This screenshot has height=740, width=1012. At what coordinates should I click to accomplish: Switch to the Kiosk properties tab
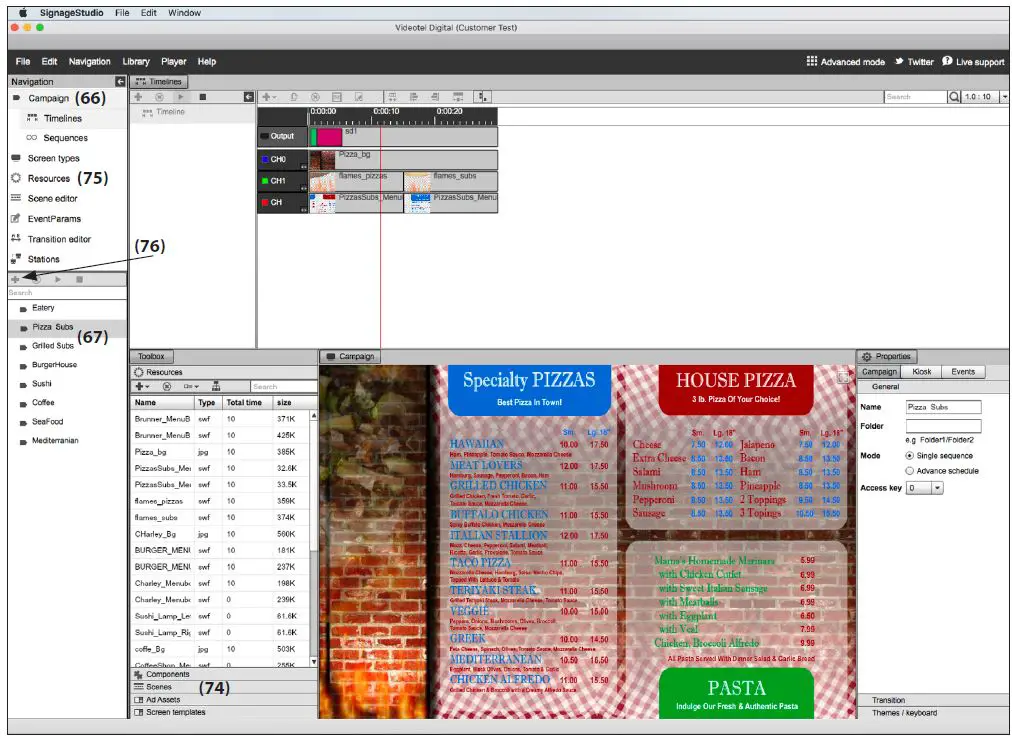click(x=921, y=372)
